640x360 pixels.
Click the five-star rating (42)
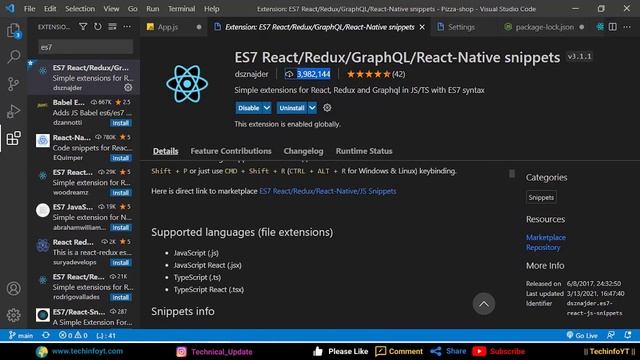pos(376,74)
